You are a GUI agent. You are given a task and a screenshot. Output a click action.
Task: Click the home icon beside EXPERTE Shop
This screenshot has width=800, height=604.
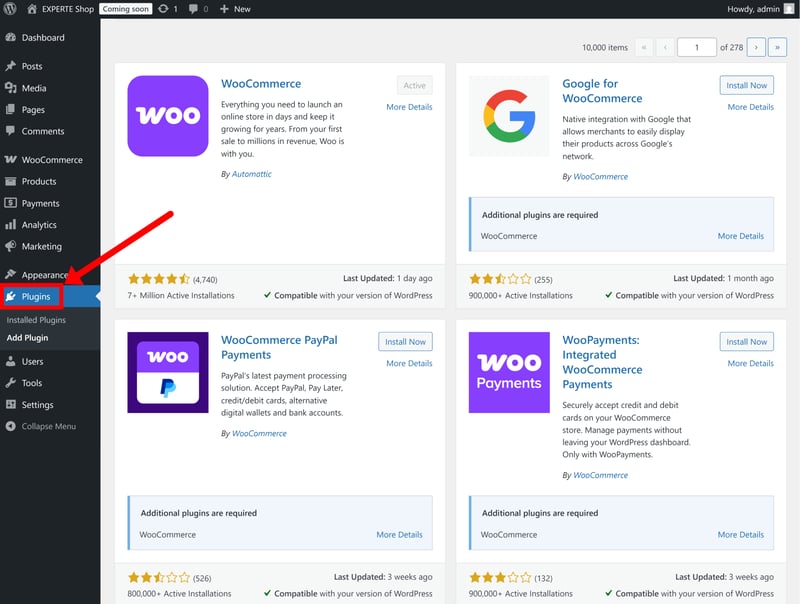[x=32, y=9]
